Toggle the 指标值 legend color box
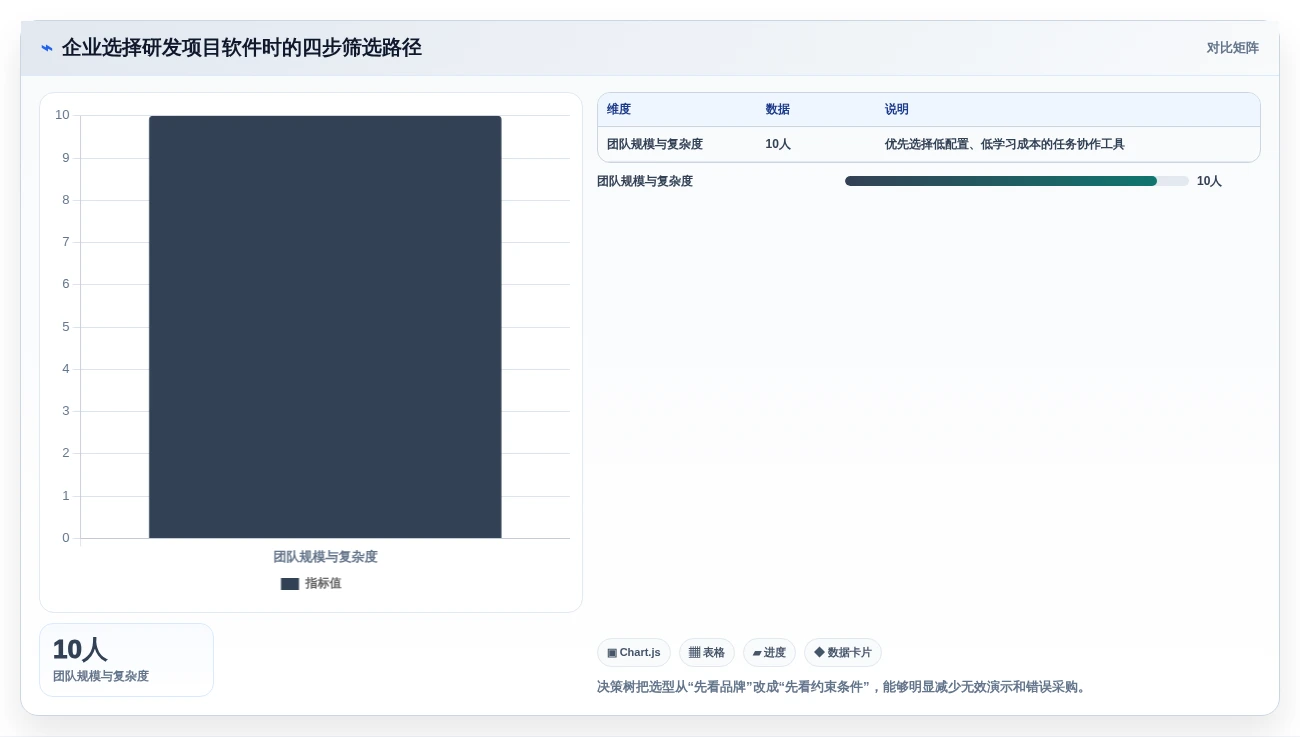The image size is (1300, 737). click(290, 584)
